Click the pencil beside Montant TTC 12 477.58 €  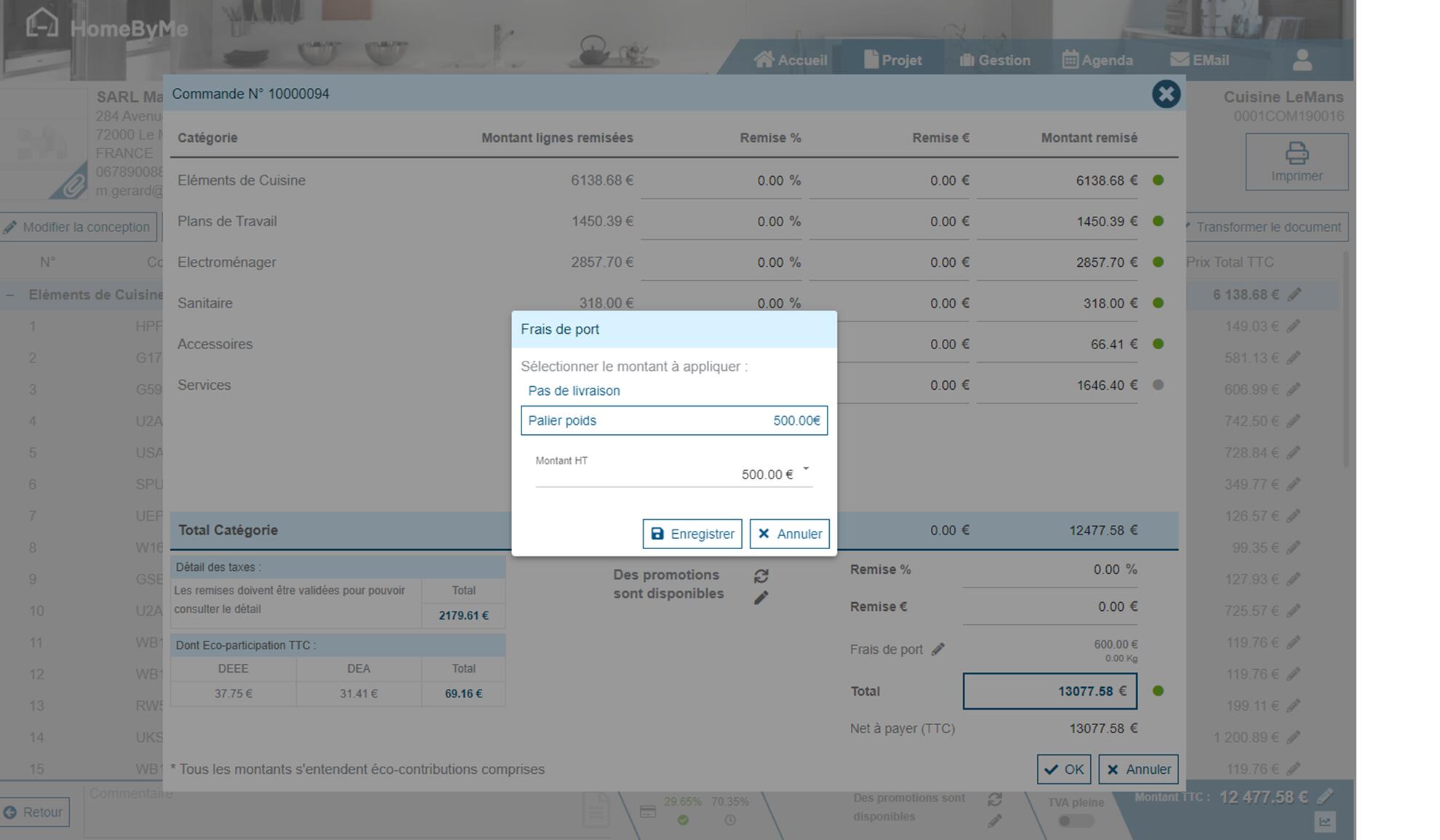1325,796
